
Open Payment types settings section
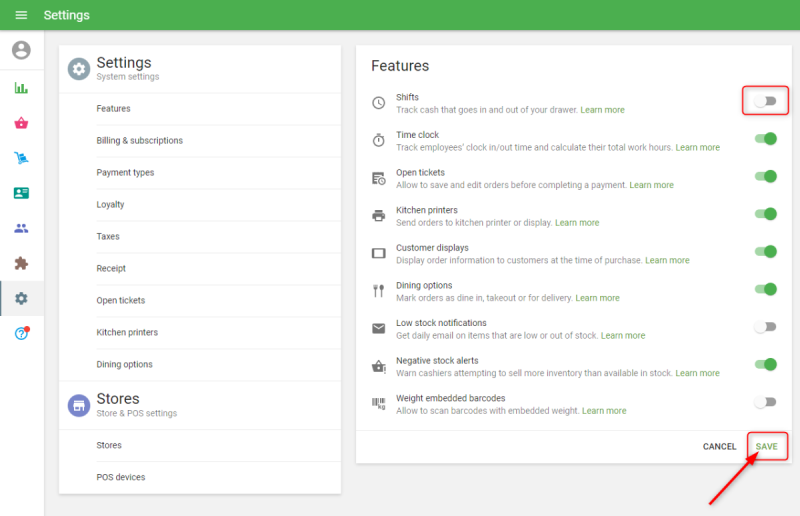tap(125, 173)
